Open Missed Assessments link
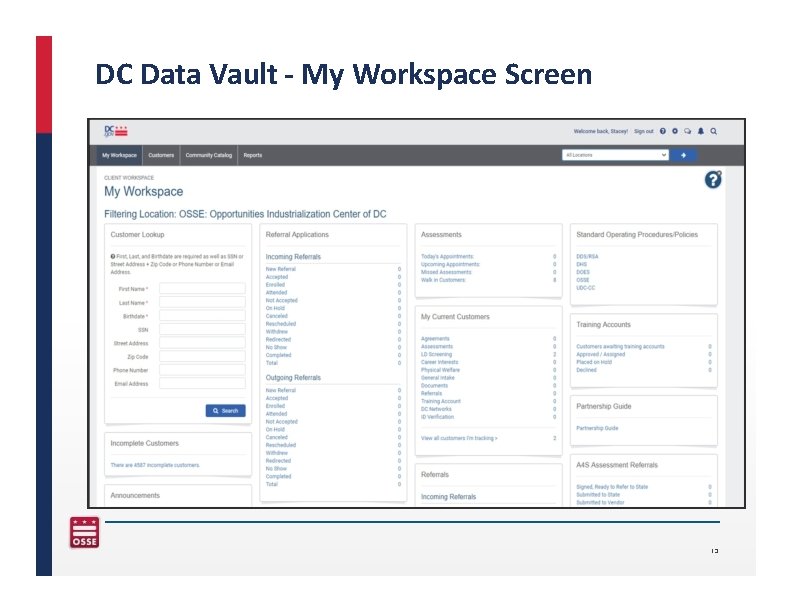 point(446,272)
